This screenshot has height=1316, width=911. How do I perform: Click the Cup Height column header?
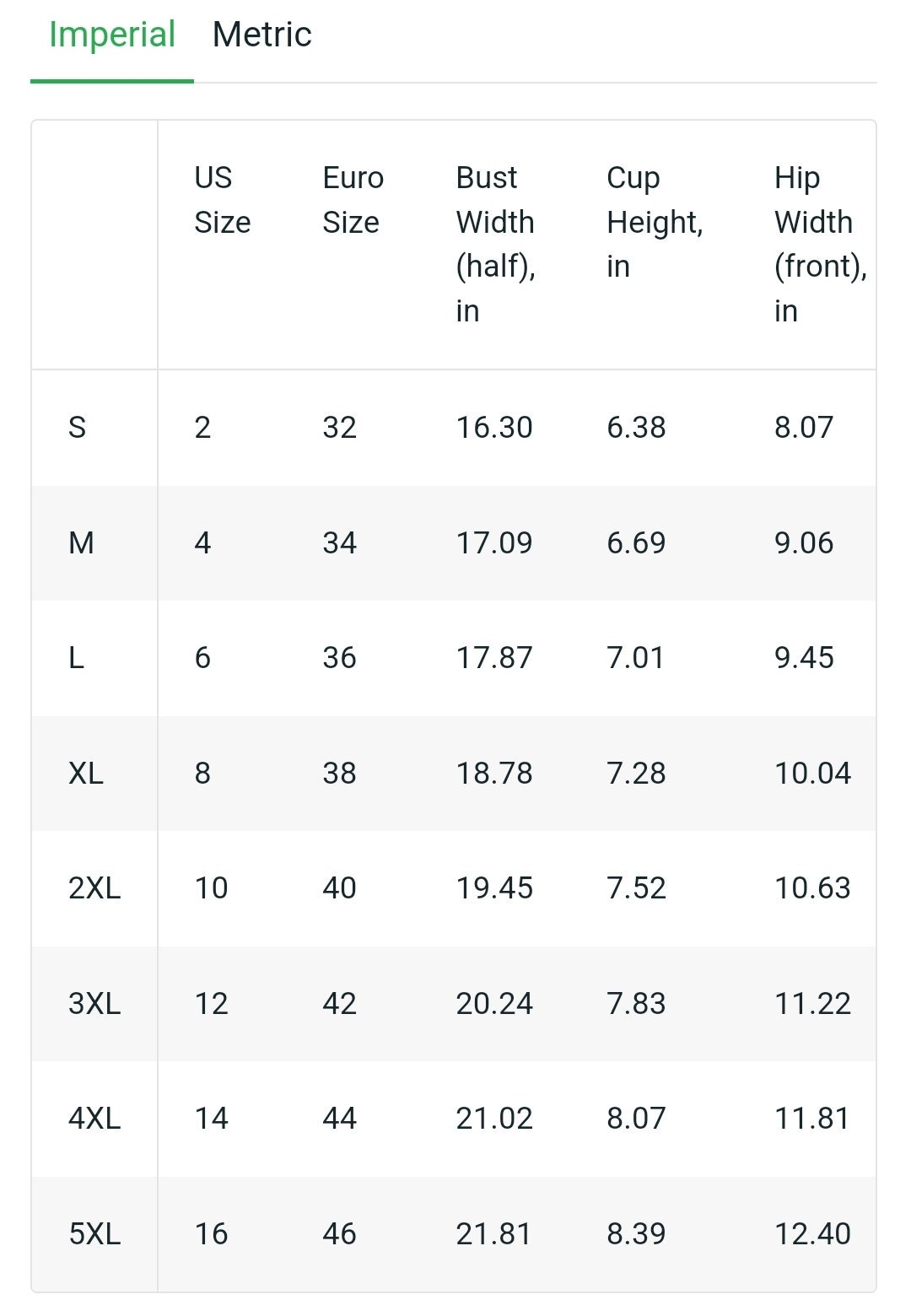(655, 222)
